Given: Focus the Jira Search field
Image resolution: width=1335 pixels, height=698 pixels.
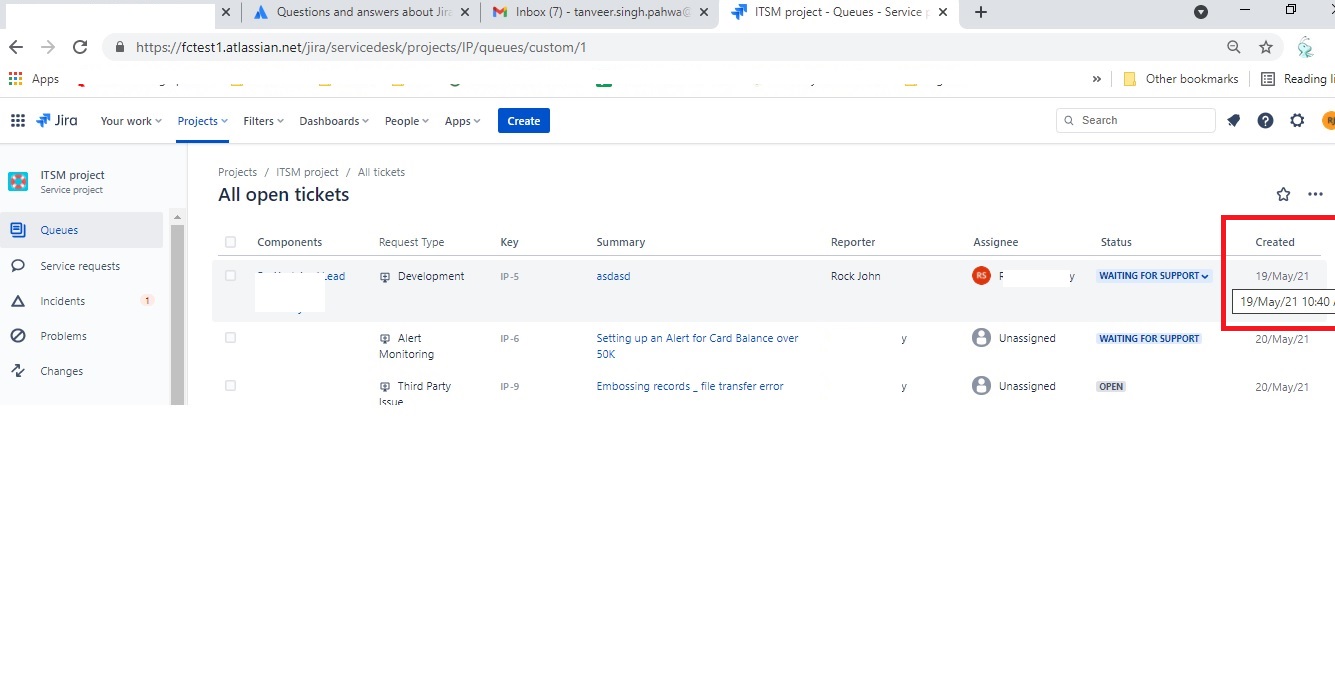Looking at the screenshot, I should pos(1136,120).
